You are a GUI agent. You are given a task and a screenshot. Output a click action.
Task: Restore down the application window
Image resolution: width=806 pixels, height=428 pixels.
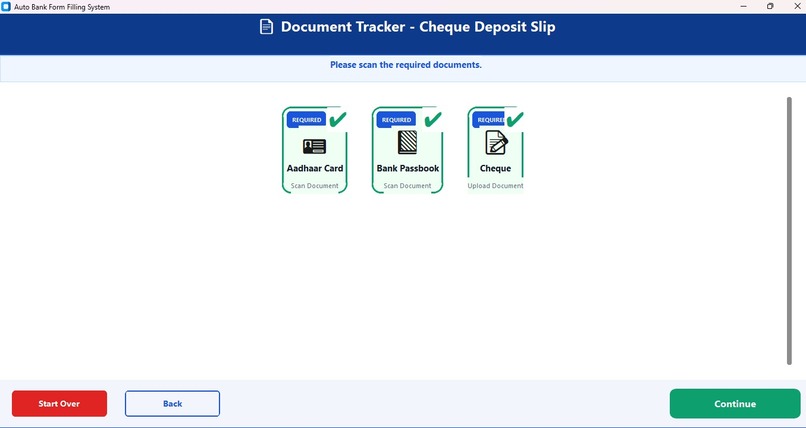click(x=770, y=6)
